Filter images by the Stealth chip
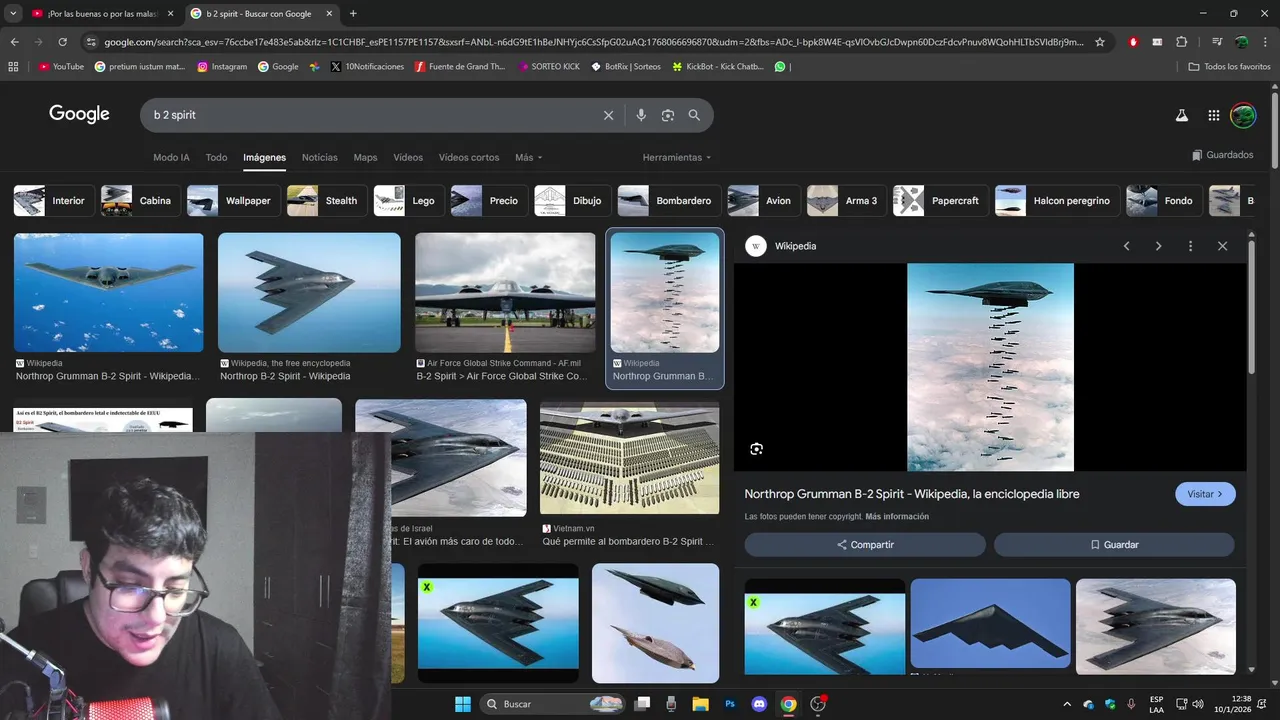1280x720 pixels. [x=326, y=201]
